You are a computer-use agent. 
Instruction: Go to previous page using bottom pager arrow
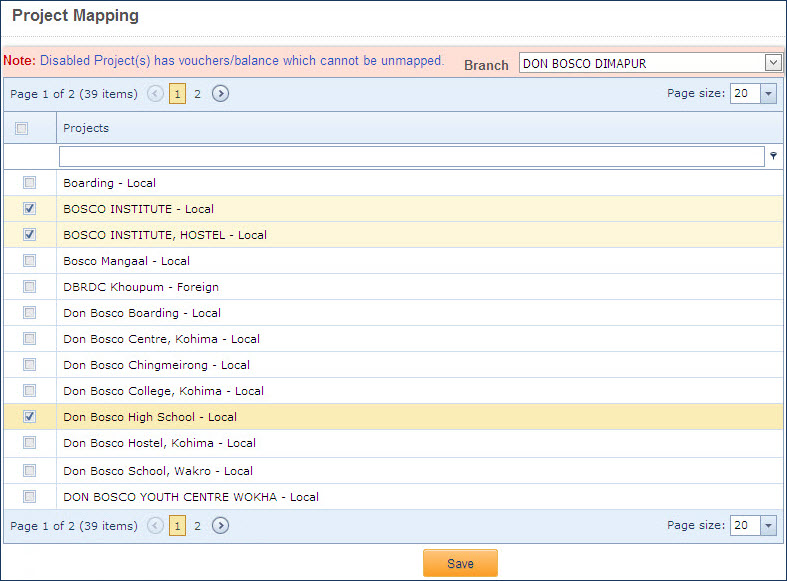(156, 525)
